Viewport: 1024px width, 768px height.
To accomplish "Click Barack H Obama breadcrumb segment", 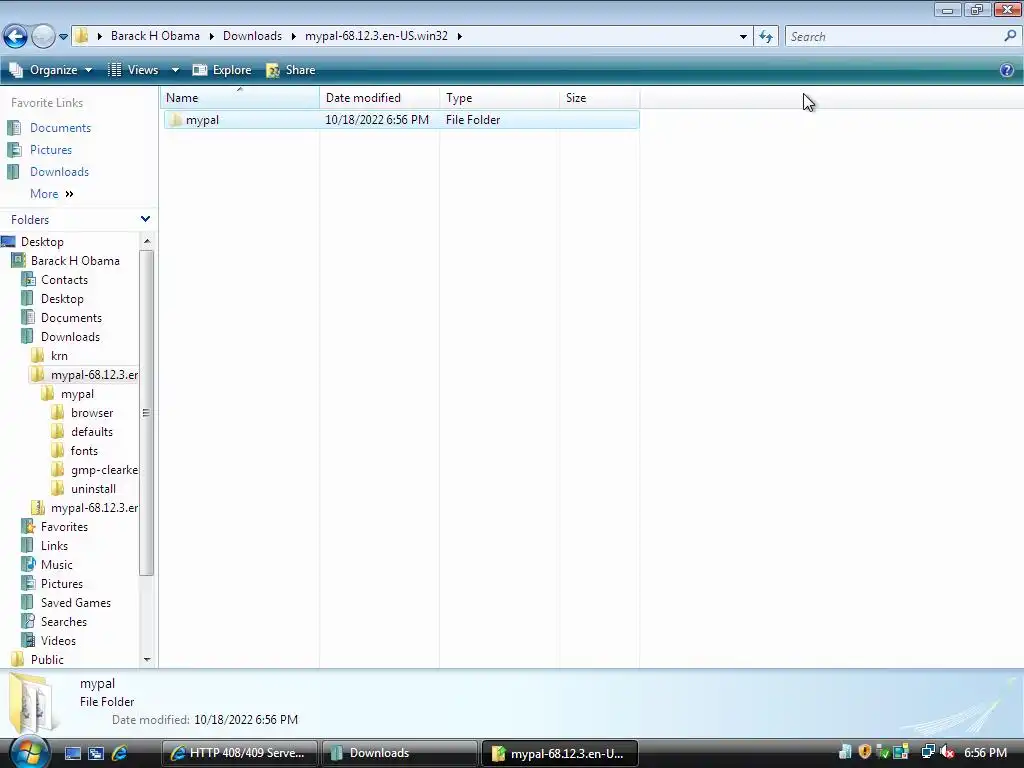I will coord(155,36).
